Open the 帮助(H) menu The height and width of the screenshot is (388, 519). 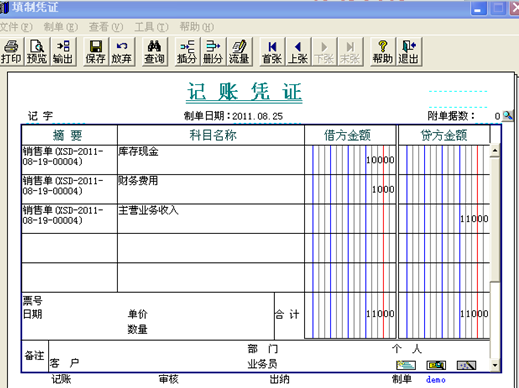click(197, 27)
